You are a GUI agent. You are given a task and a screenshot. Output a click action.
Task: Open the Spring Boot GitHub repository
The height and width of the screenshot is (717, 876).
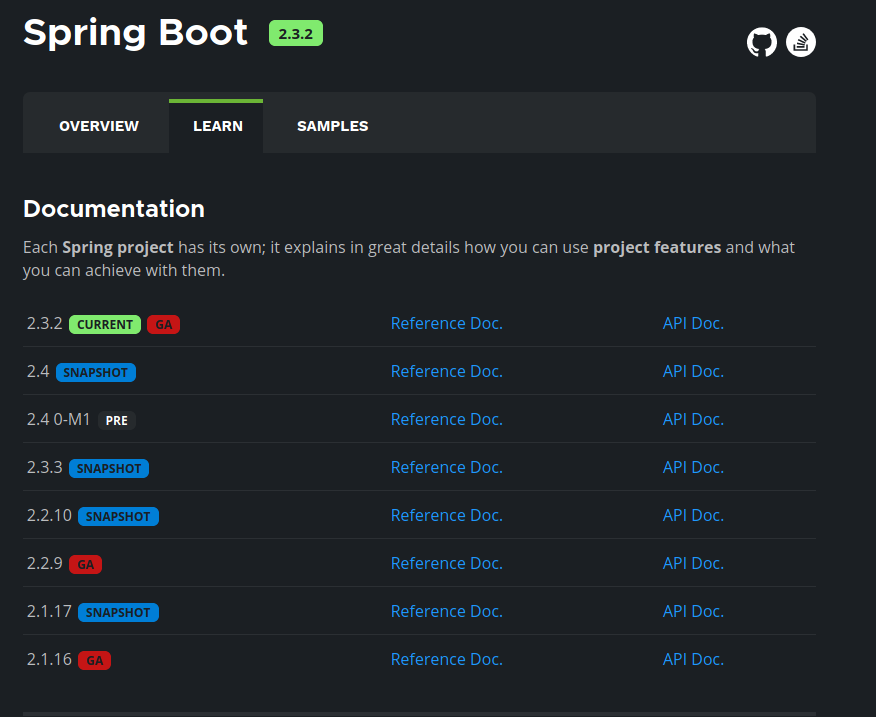(761, 42)
